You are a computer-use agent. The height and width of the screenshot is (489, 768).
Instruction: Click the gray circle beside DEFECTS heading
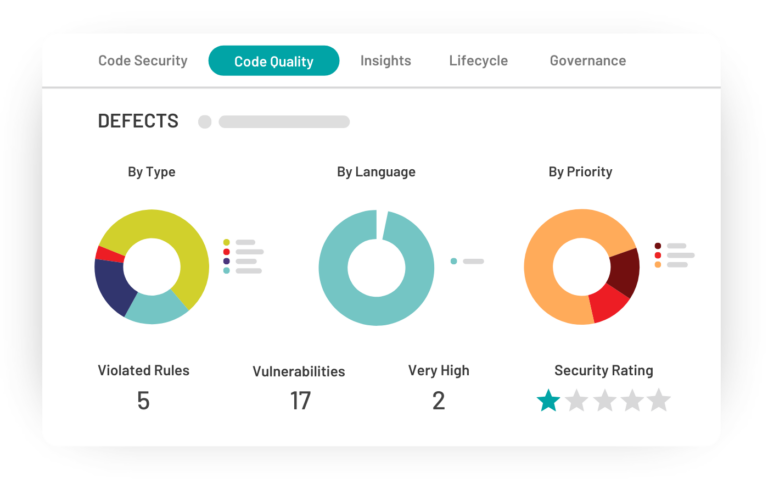tap(205, 122)
